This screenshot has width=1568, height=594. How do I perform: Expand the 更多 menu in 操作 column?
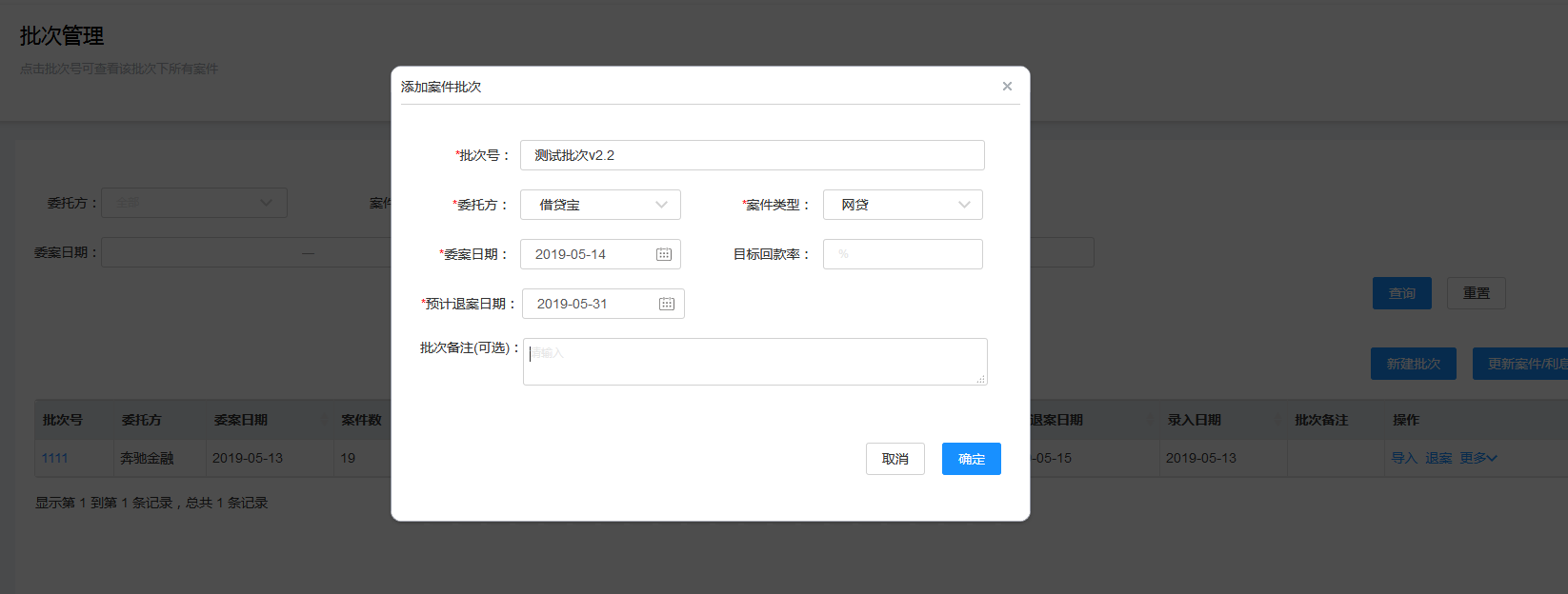1478,458
